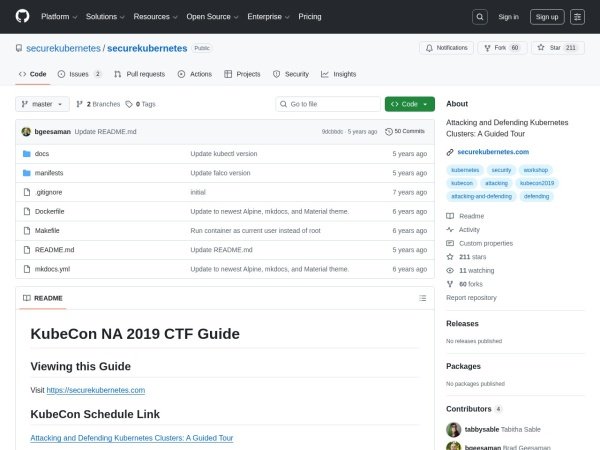The height and width of the screenshot is (450, 600).
Task: Expand the Solutions menu
Action: (105, 17)
